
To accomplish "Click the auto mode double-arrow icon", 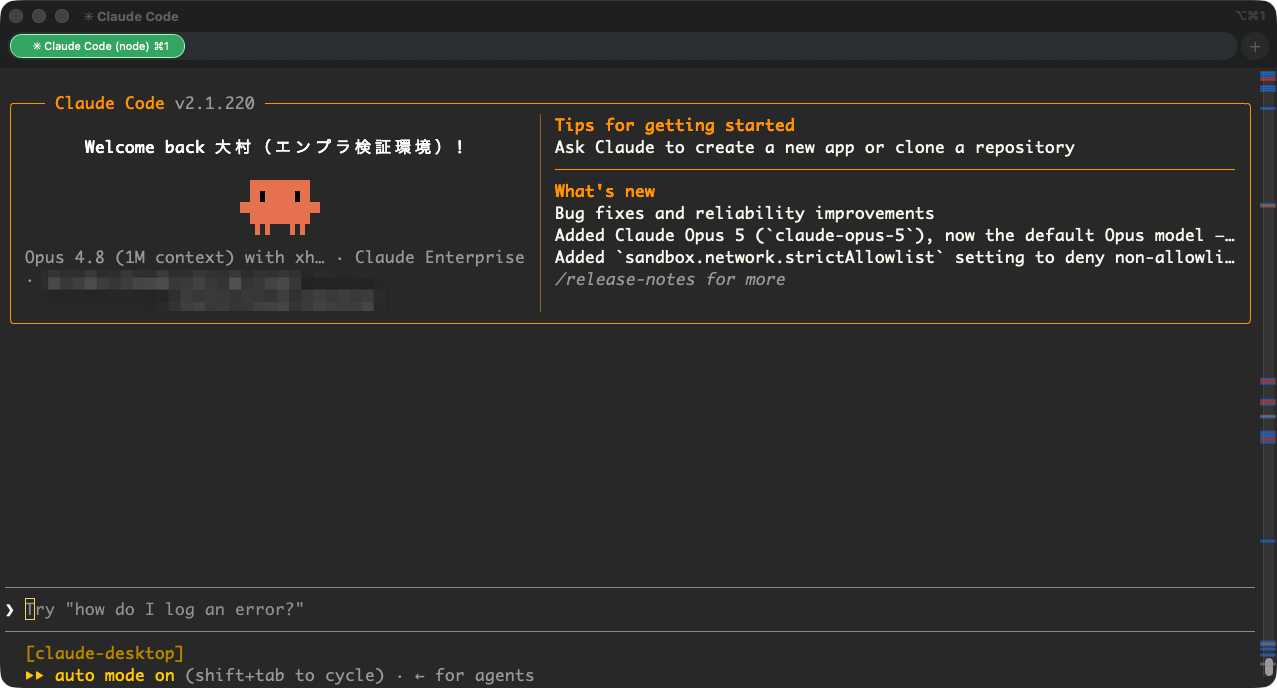I will point(35,675).
